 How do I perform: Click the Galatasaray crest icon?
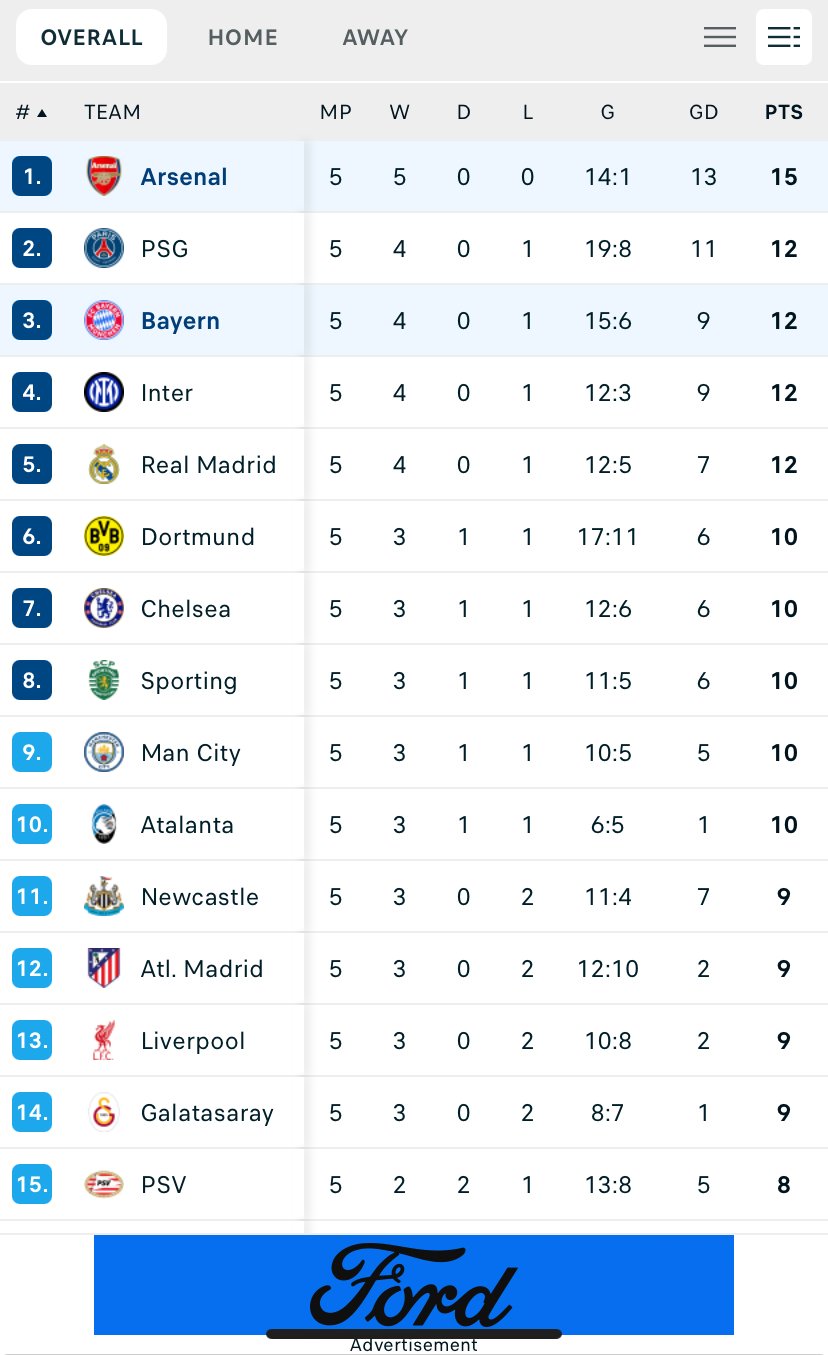click(x=104, y=1113)
